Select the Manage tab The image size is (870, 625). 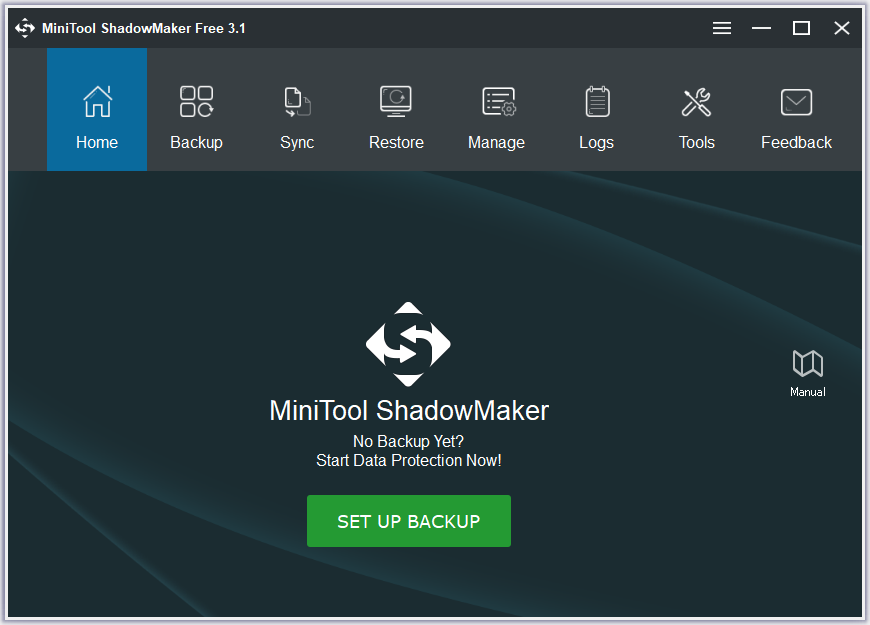(497, 109)
